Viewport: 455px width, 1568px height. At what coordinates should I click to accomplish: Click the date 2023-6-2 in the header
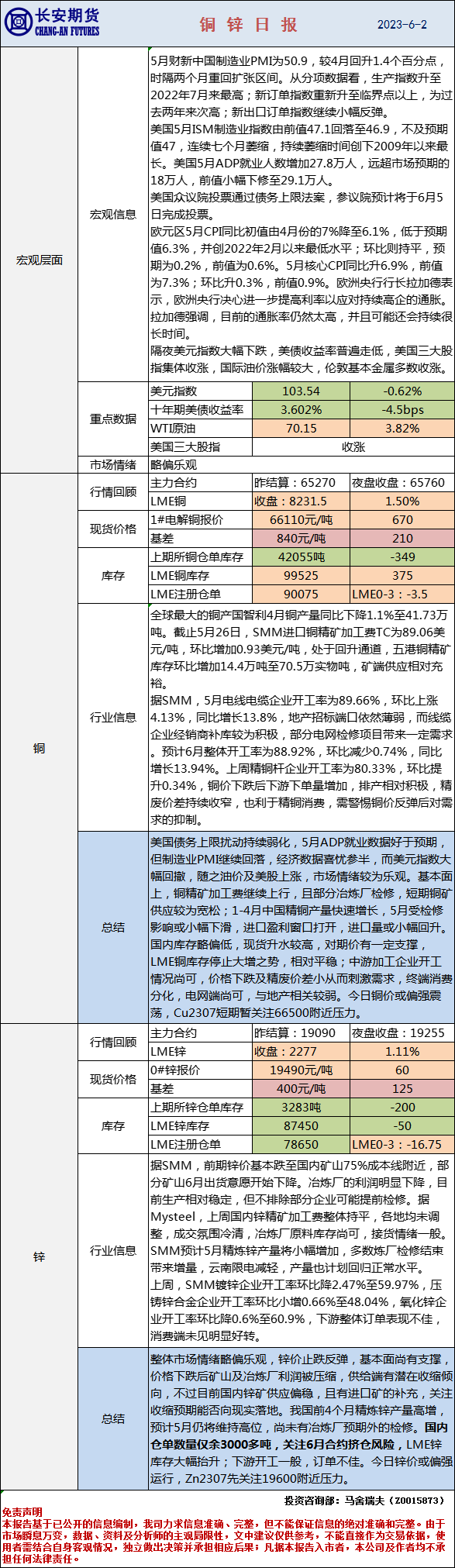coord(402,25)
